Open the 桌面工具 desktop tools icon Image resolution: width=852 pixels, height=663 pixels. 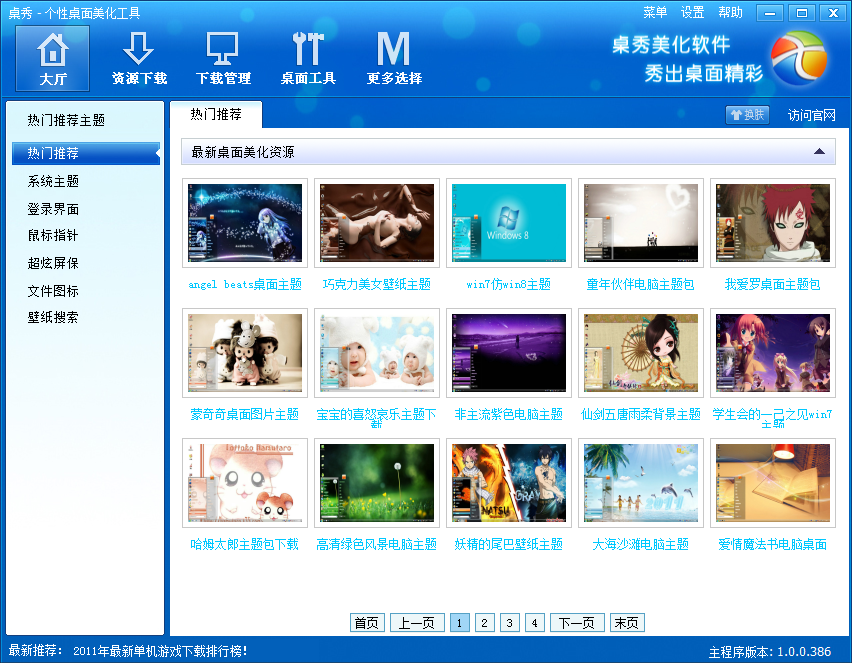pos(308,47)
